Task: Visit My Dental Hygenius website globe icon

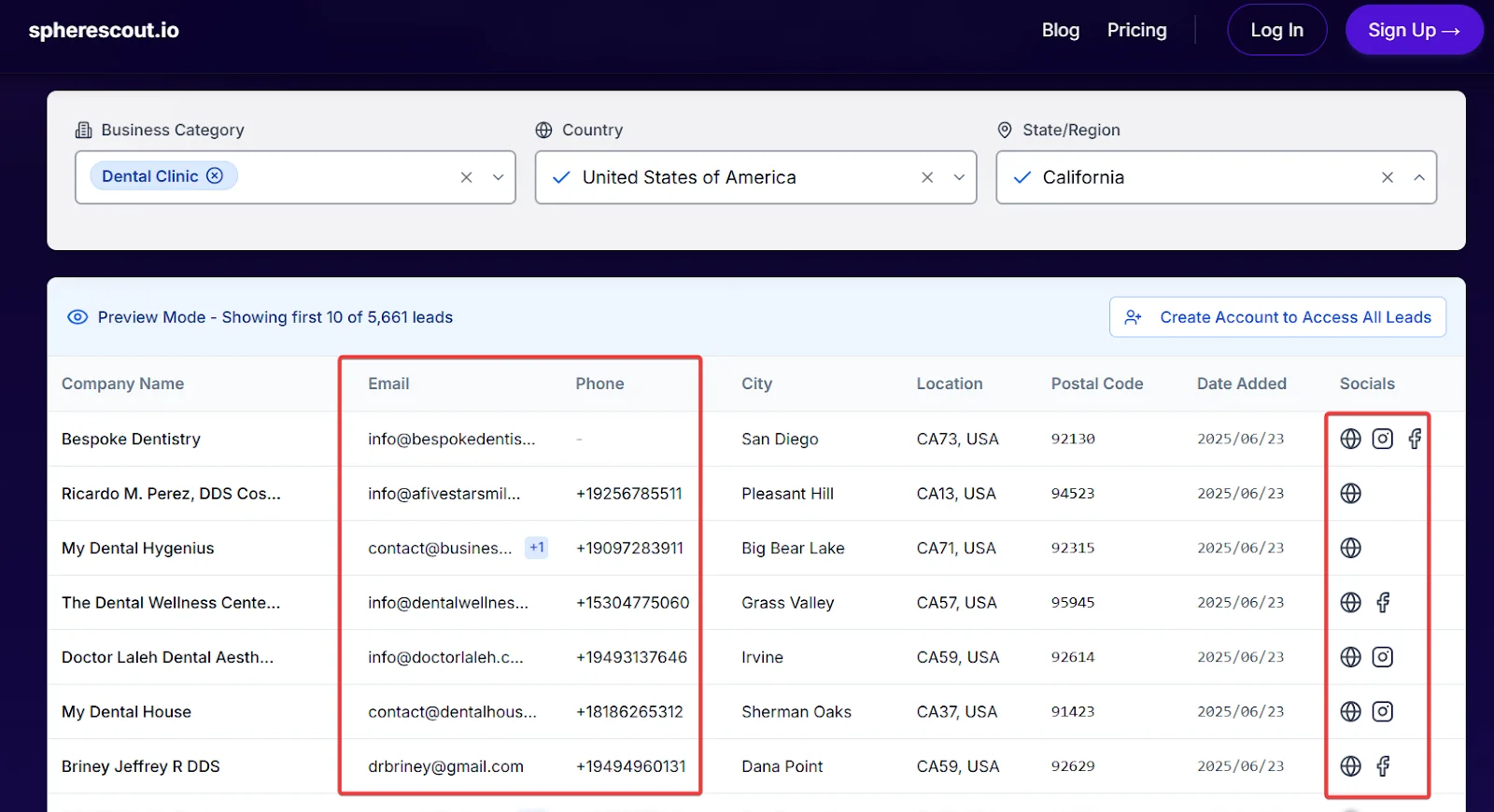Action: pos(1350,548)
